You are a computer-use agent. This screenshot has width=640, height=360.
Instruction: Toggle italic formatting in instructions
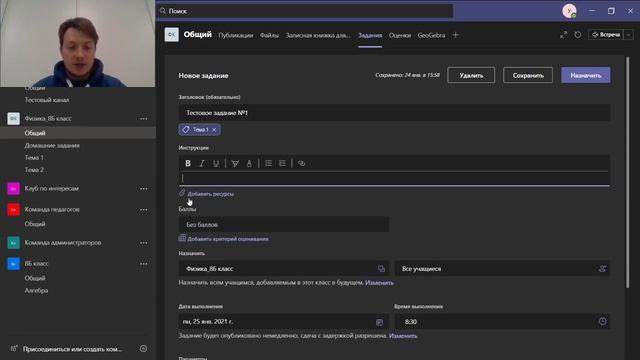(202, 163)
